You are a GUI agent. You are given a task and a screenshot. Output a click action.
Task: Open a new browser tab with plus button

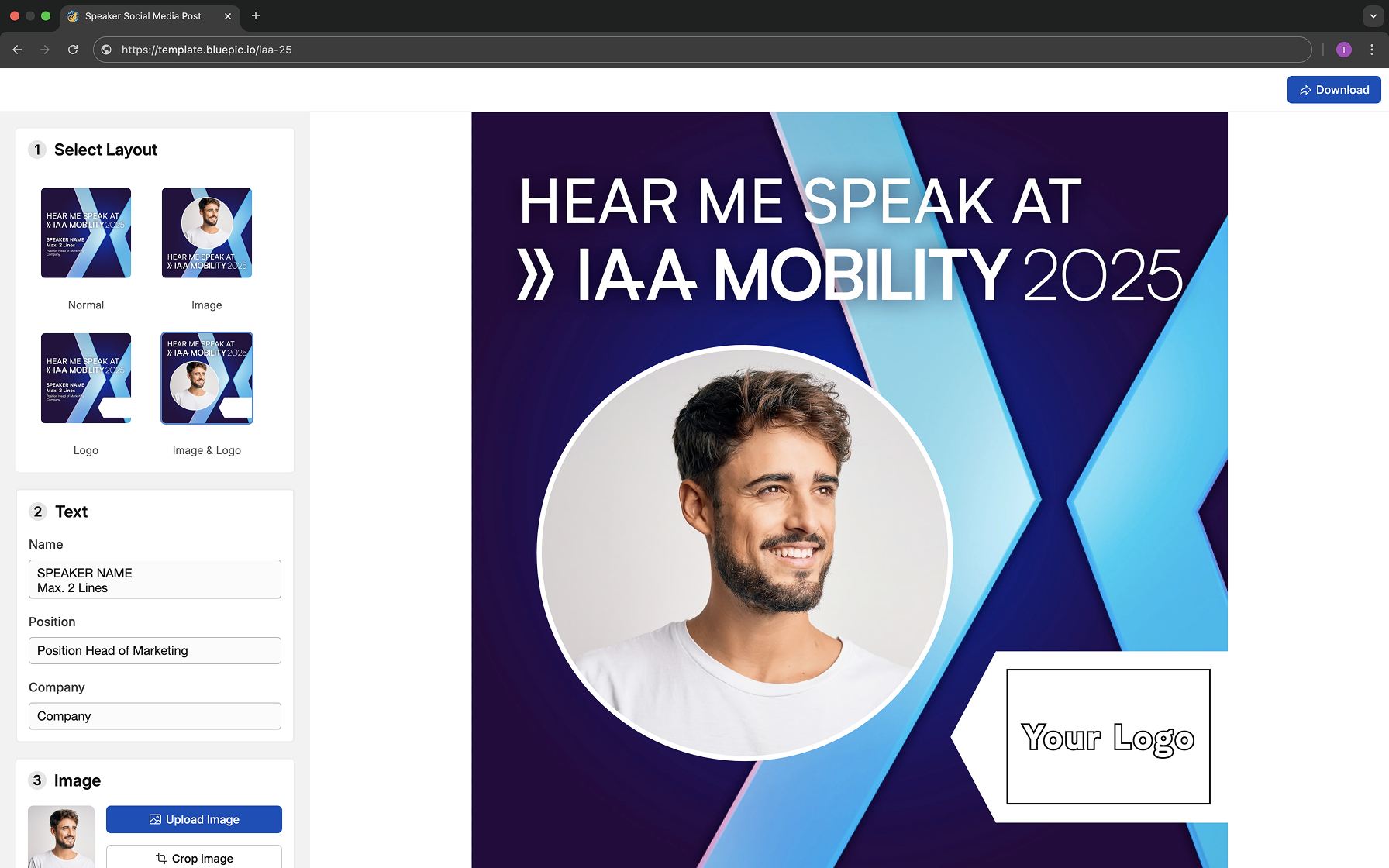pos(256,15)
